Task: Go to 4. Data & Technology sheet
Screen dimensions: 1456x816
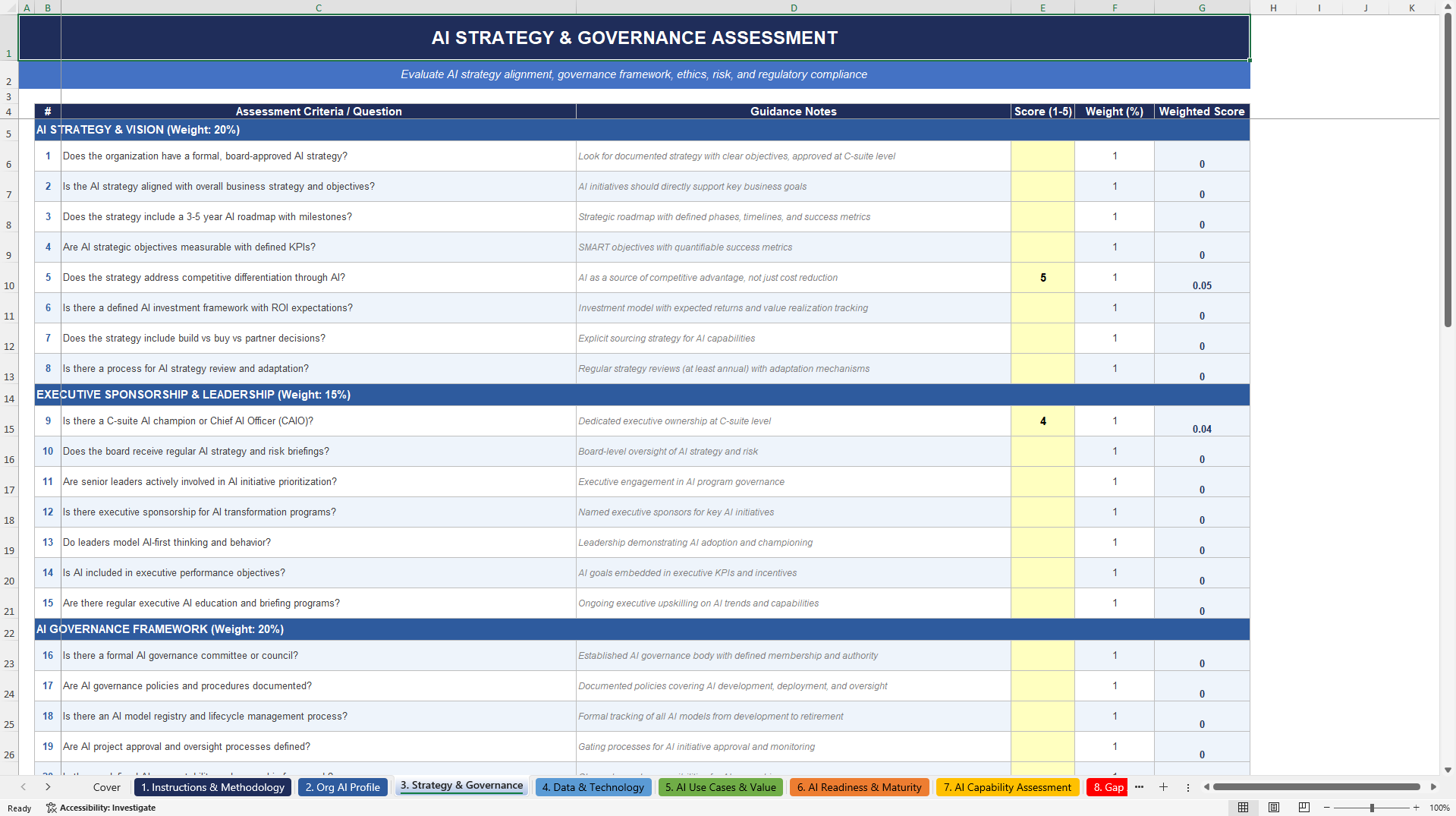Action: pos(593,787)
